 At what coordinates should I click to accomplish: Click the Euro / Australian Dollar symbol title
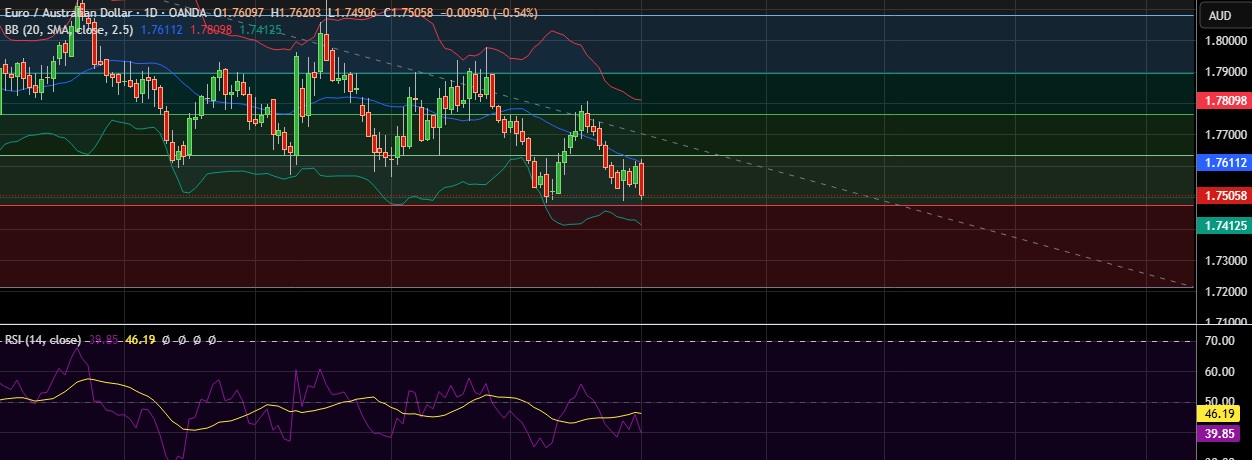coord(68,13)
